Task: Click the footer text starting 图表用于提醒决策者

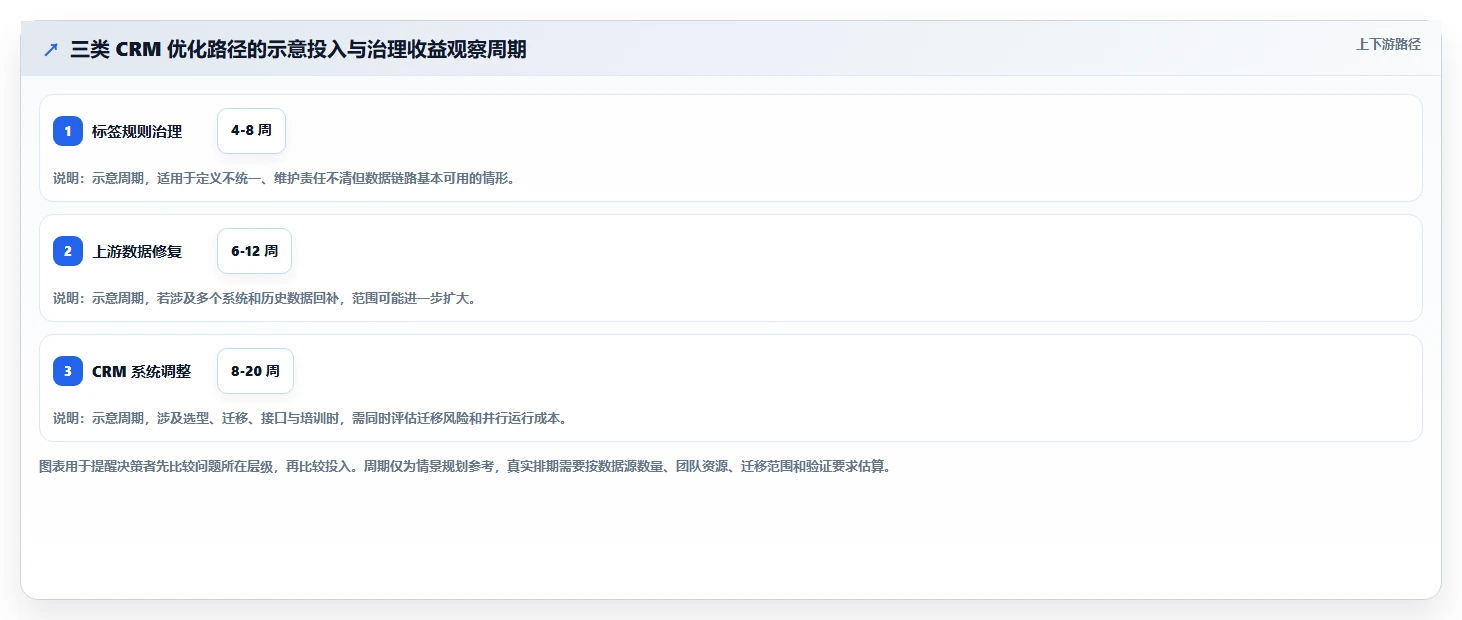Action: (464, 466)
